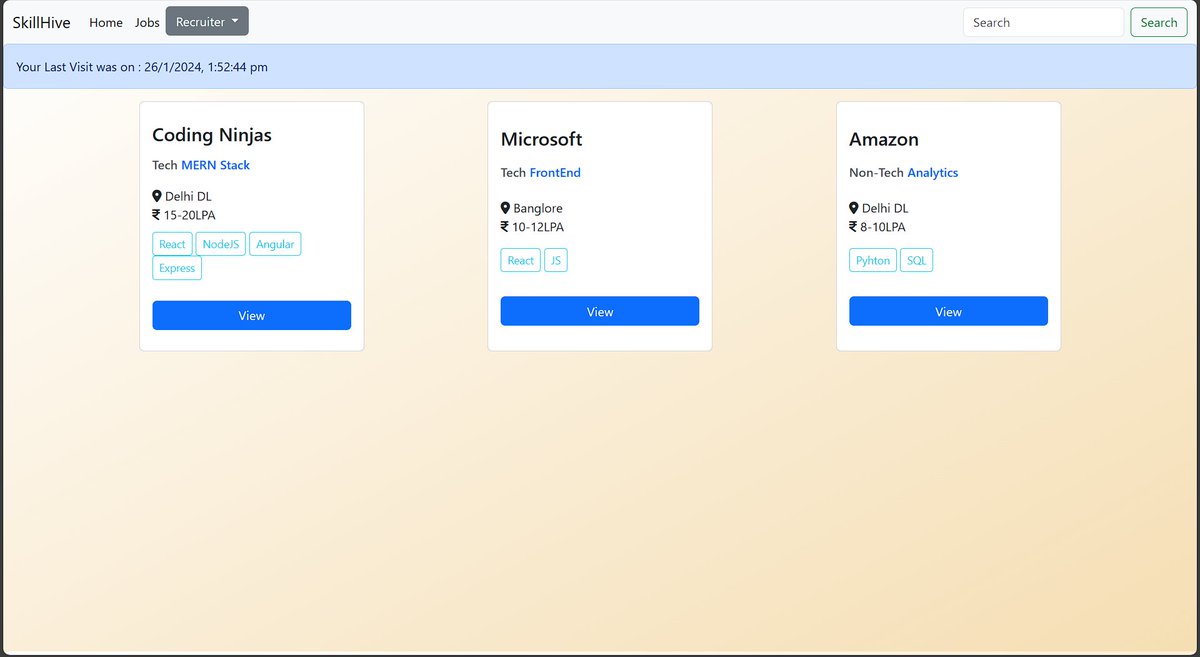This screenshot has height=657, width=1200.
Task: Click the 15-20LPA salary text
Action: pos(190,215)
